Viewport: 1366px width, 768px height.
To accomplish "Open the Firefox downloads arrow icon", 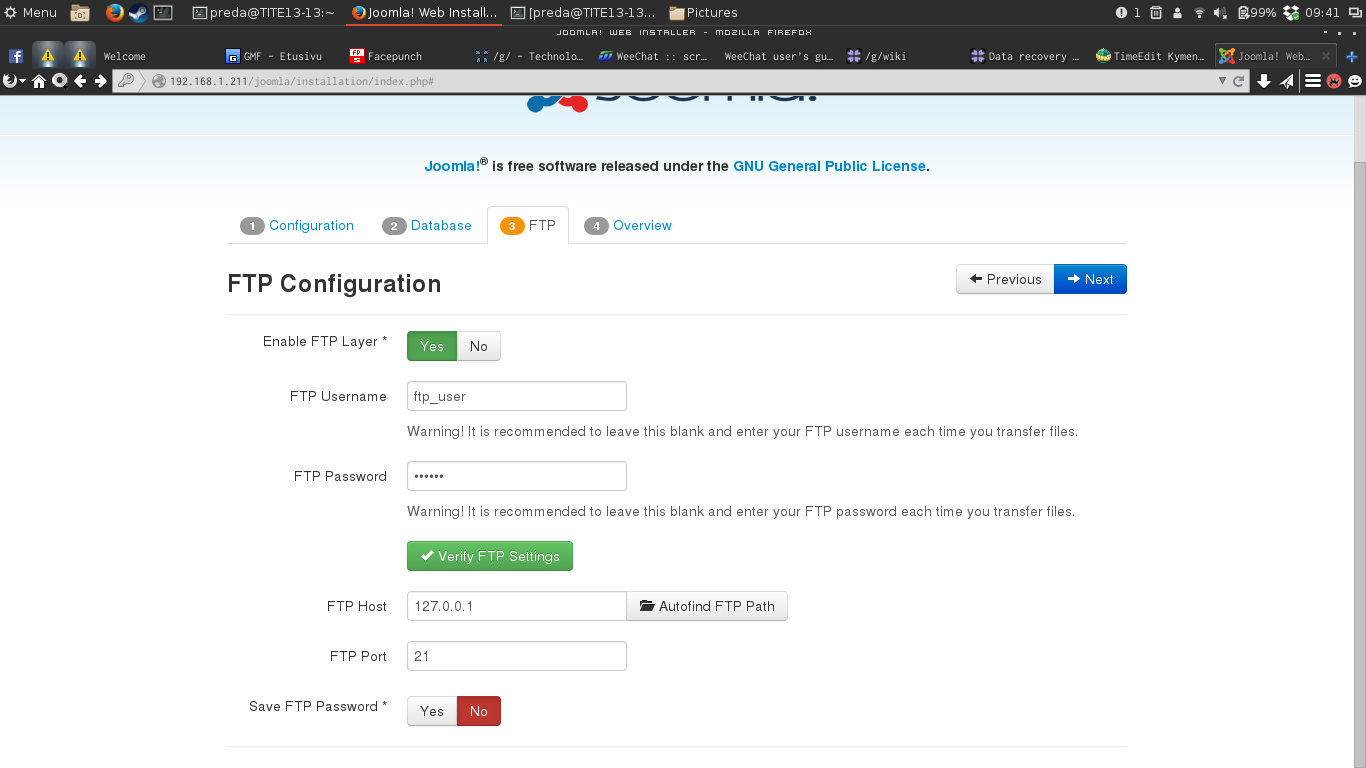I will tap(1264, 81).
